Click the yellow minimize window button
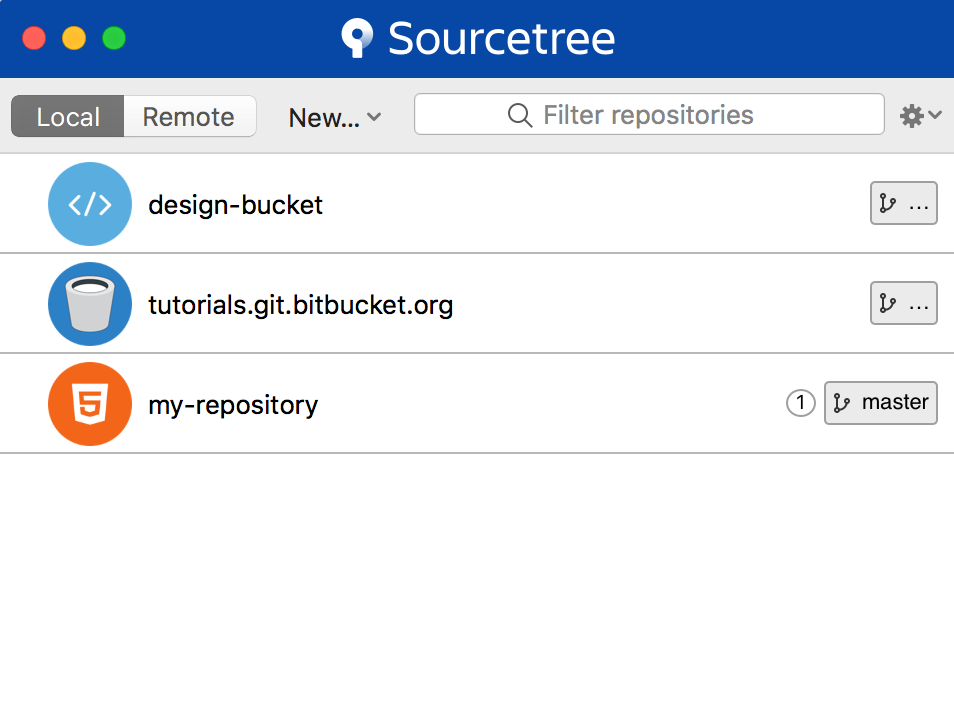This screenshot has height=702, width=954. click(74, 38)
